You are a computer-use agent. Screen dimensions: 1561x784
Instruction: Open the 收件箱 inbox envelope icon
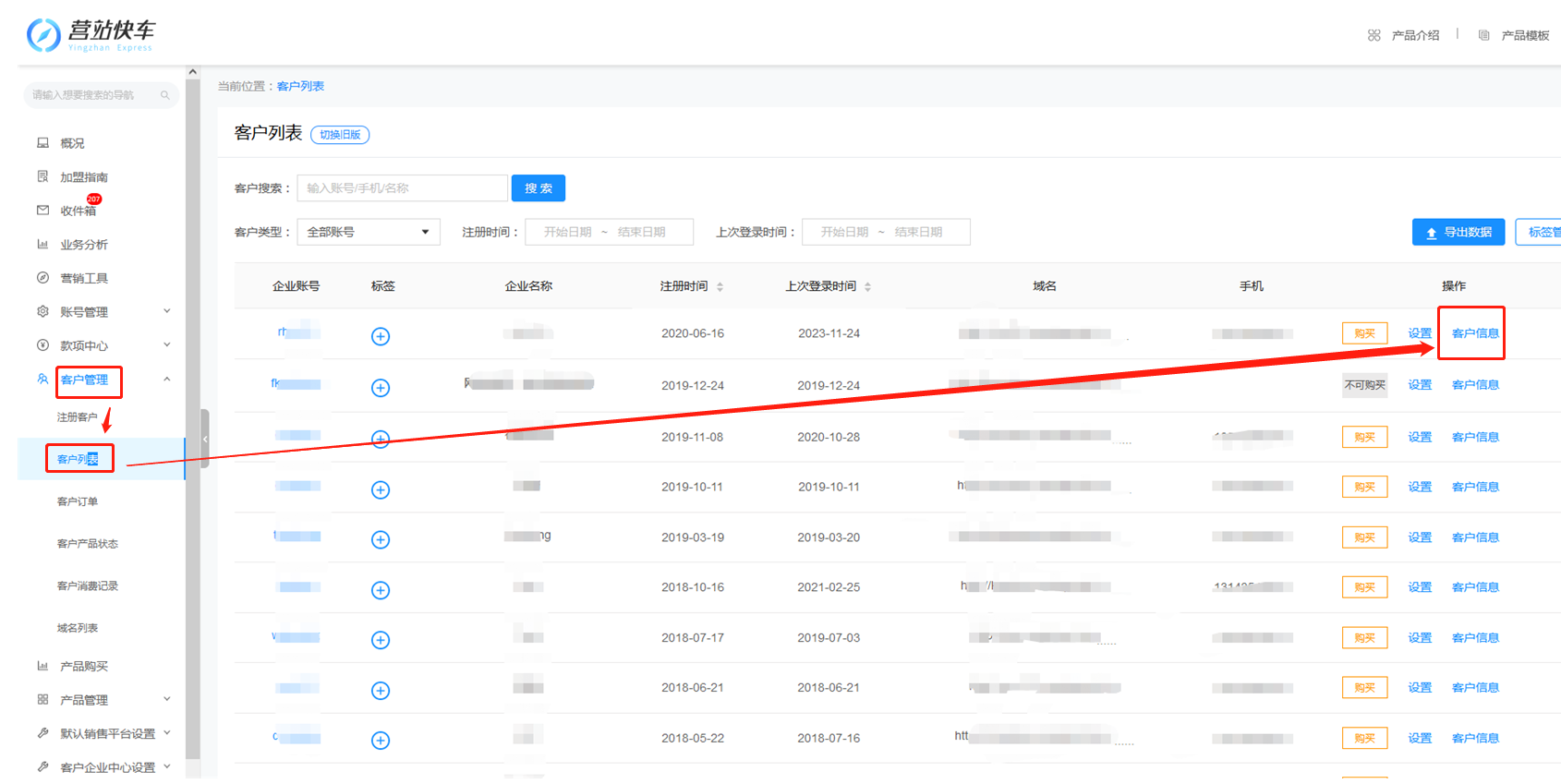click(x=42, y=211)
